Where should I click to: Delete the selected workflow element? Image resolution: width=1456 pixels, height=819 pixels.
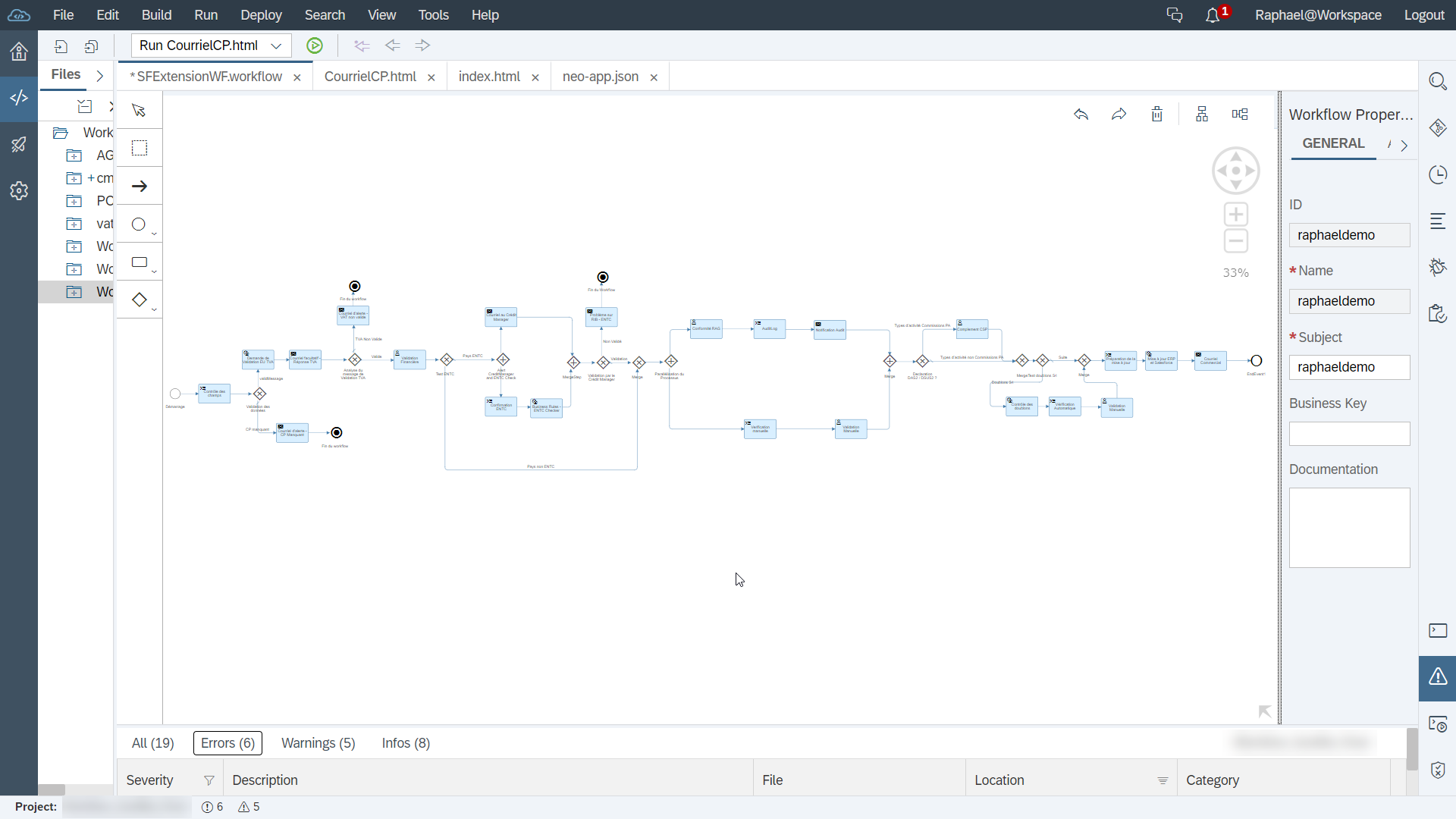(1156, 114)
